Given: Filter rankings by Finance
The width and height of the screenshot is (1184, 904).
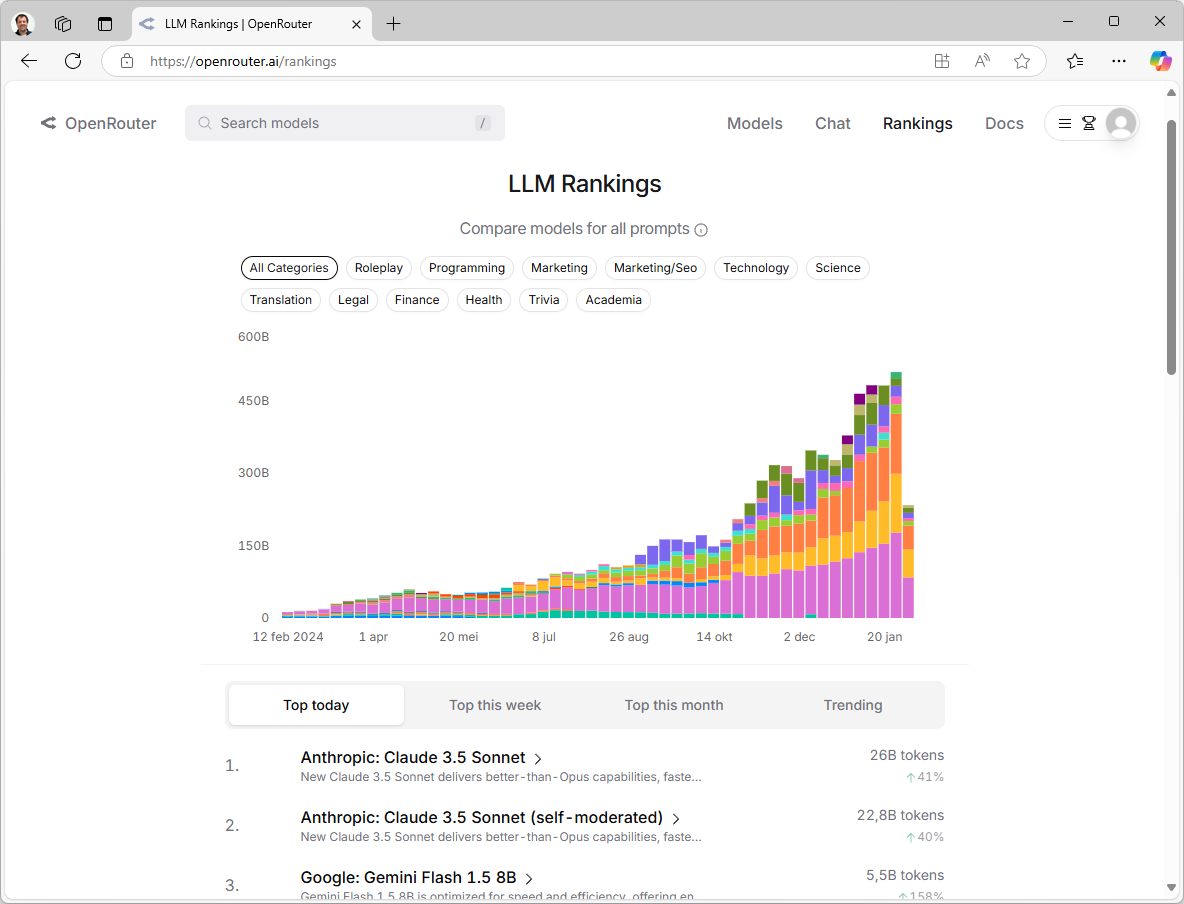Looking at the screenshot, I should point(417,300).
